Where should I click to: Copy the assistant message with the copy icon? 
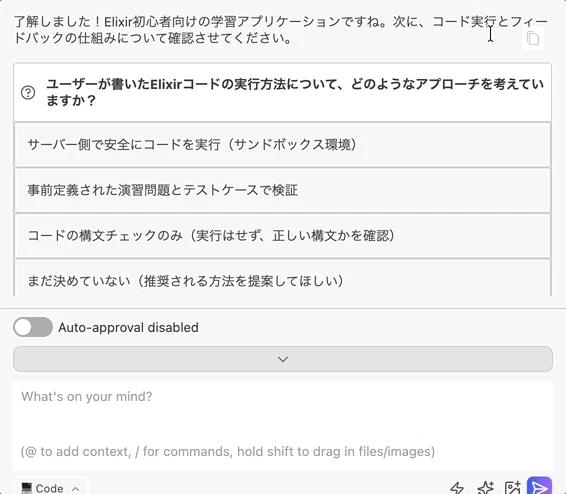(533, 38)
